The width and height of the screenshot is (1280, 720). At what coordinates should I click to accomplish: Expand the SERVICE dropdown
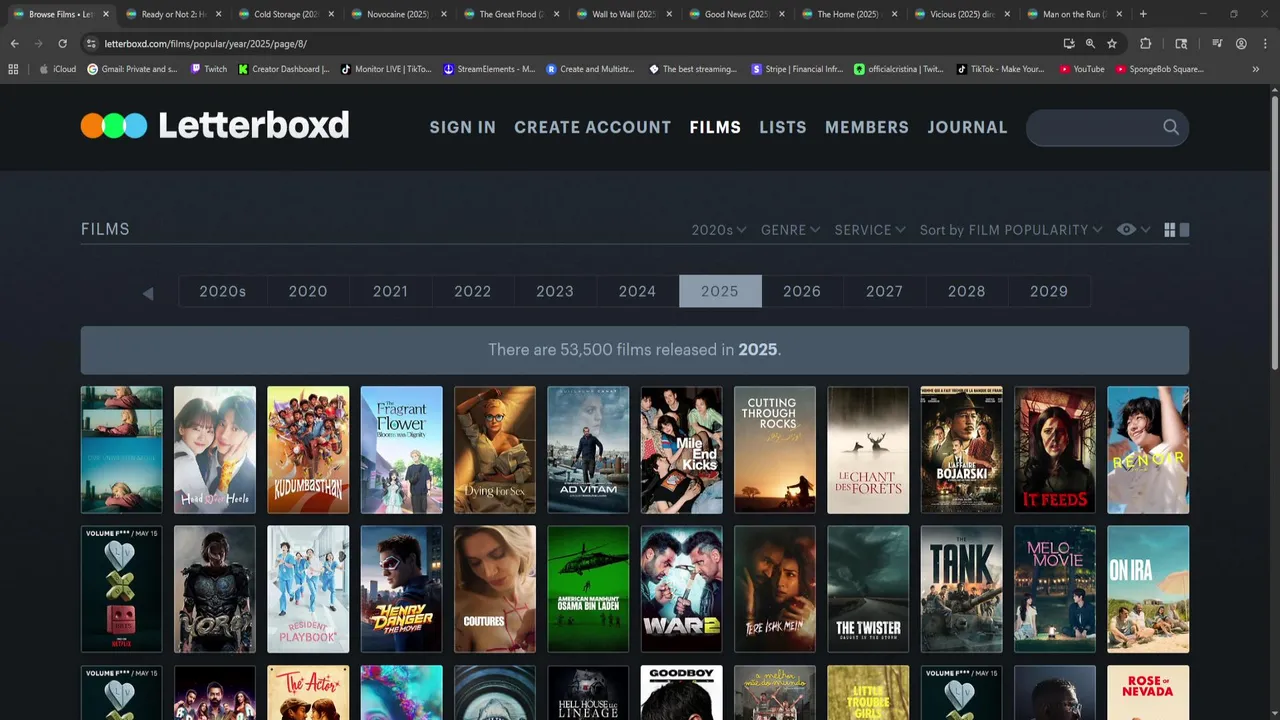tap(870, 230)
